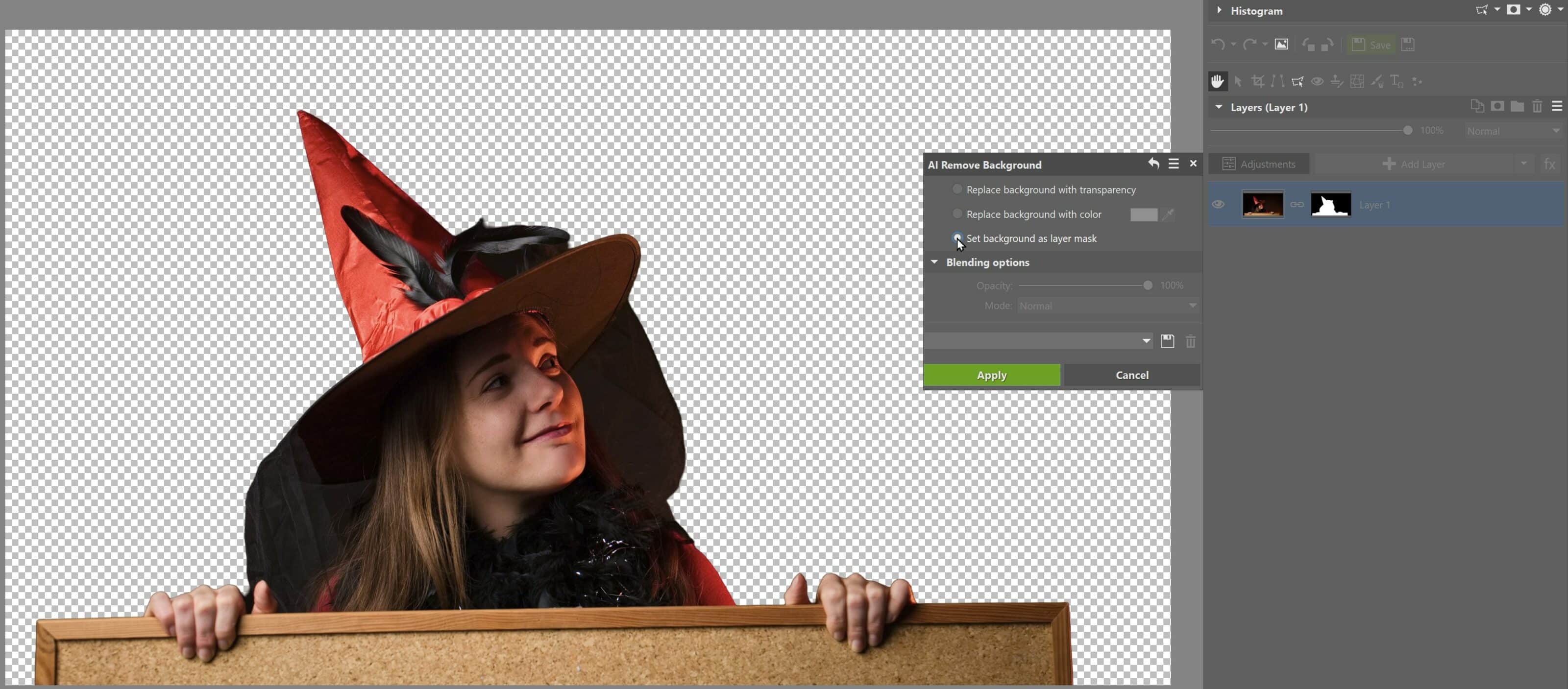This screenshot has height=689, width=1568.
Task: Click the Clone Stamp tool icon
Action: coord(1337,81)
